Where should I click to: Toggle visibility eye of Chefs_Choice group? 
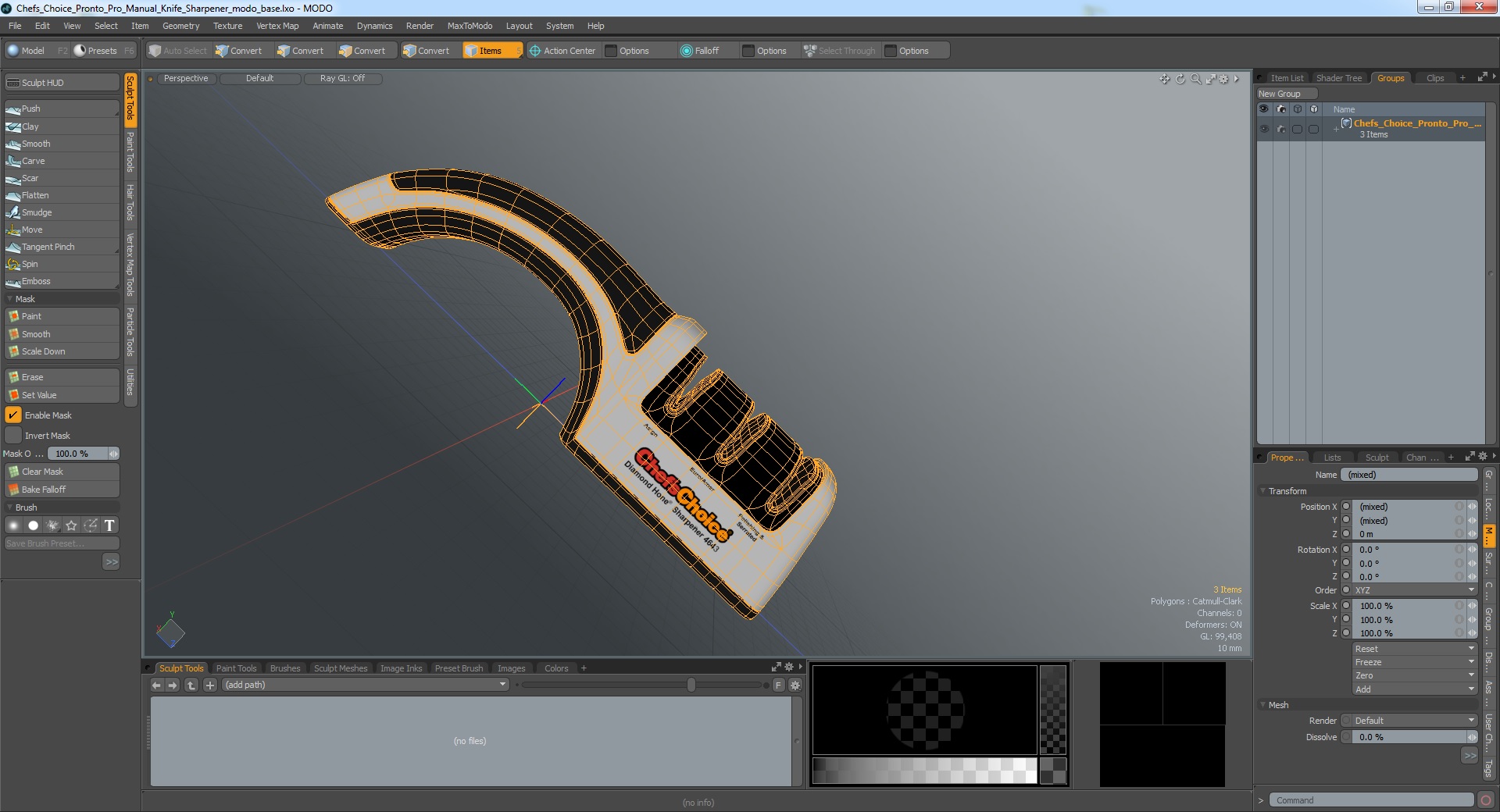coord(1264,129)
